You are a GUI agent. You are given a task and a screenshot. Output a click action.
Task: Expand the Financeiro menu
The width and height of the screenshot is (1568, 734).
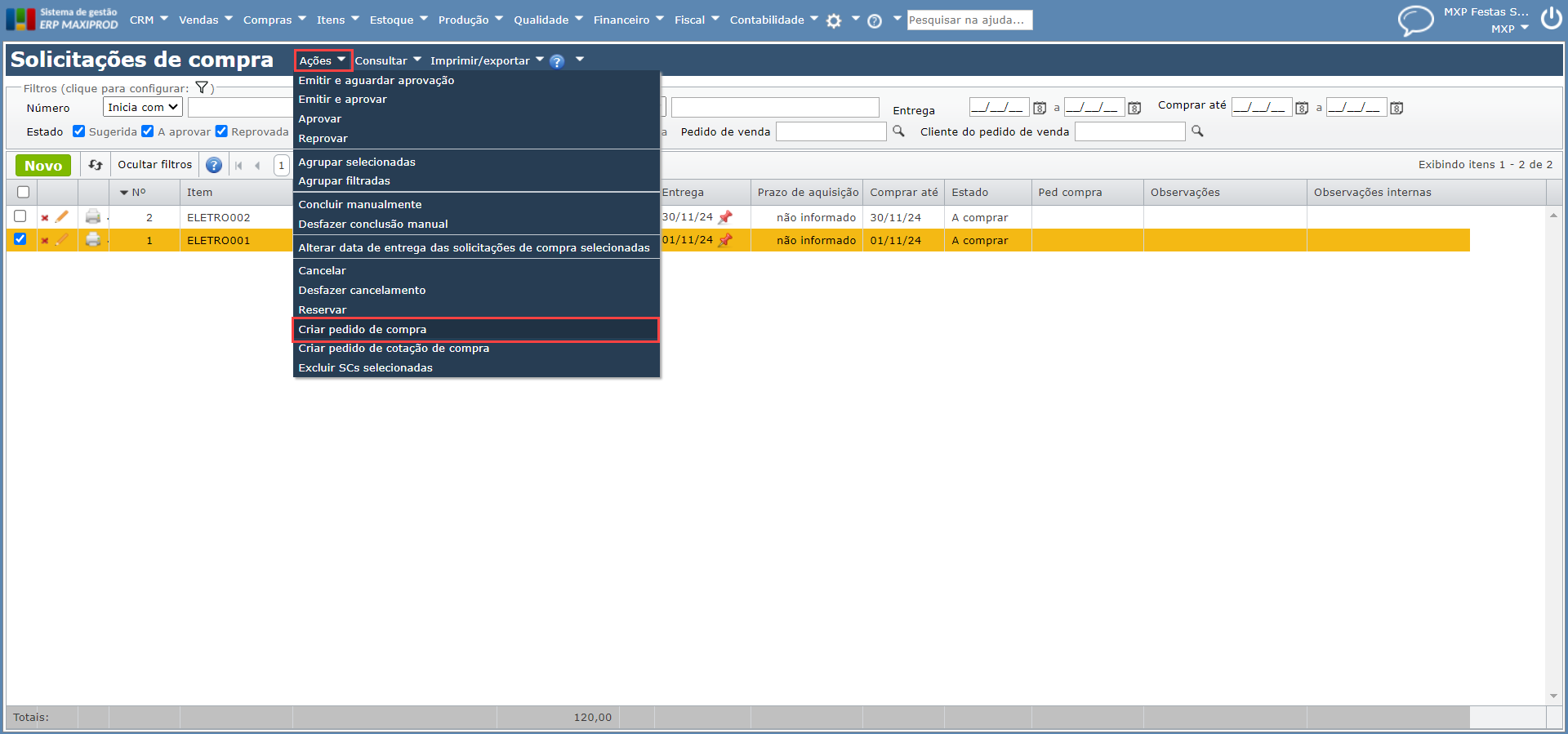click(x=629, y=20)
